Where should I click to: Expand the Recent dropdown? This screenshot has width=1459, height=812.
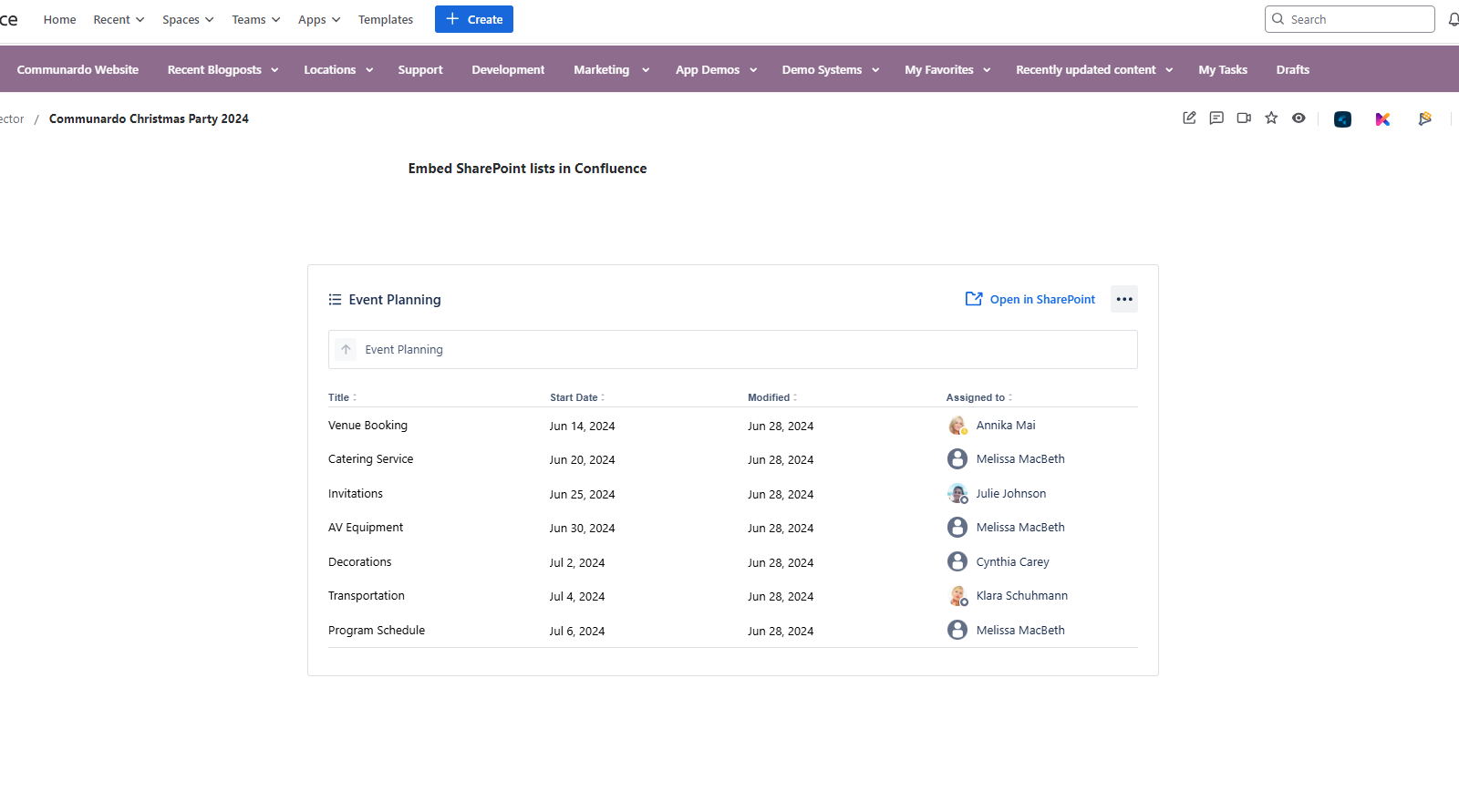tap(119, 19)
